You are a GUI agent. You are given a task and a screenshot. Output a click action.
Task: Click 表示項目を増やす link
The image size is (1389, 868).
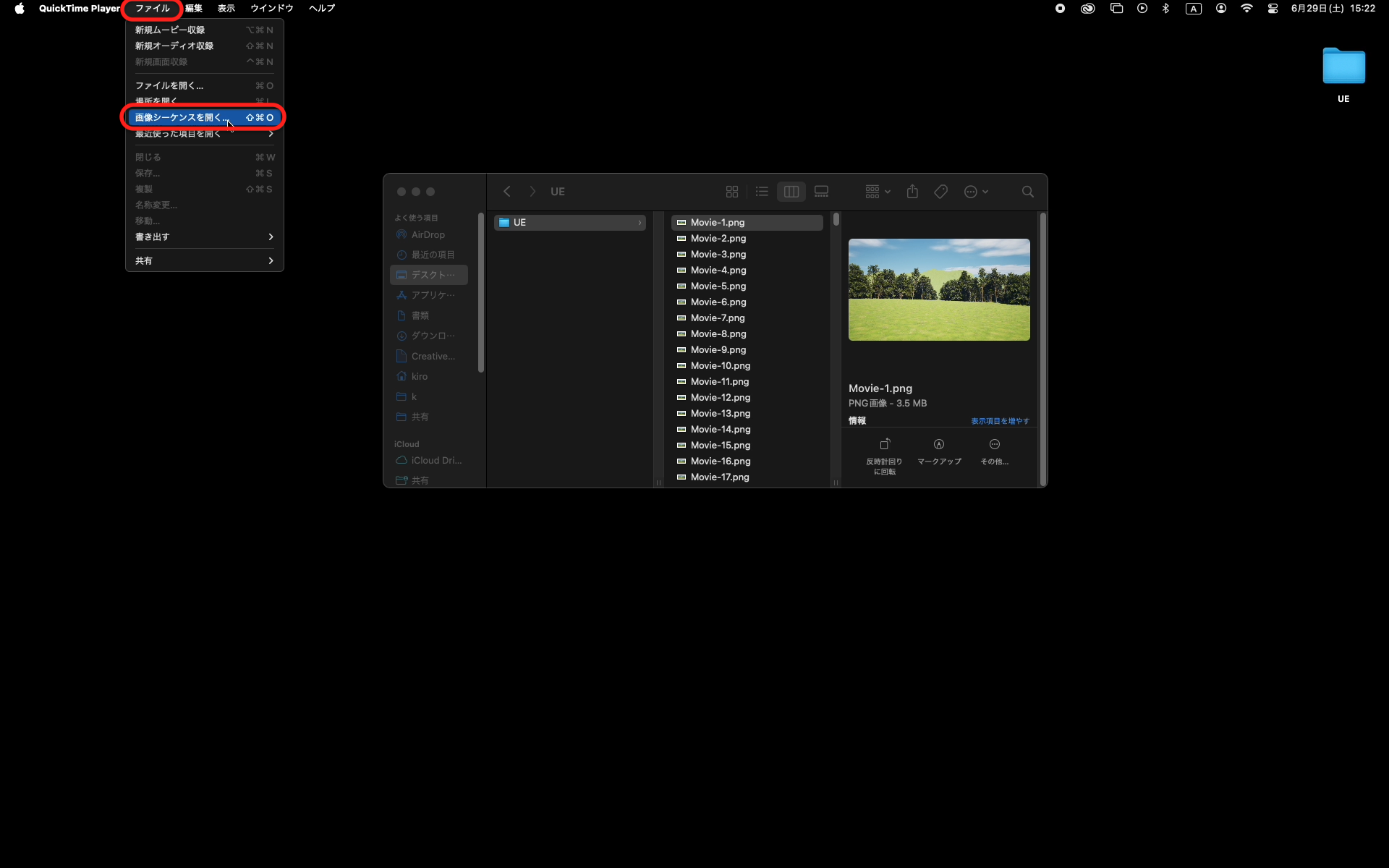[x=1000, y=421]
